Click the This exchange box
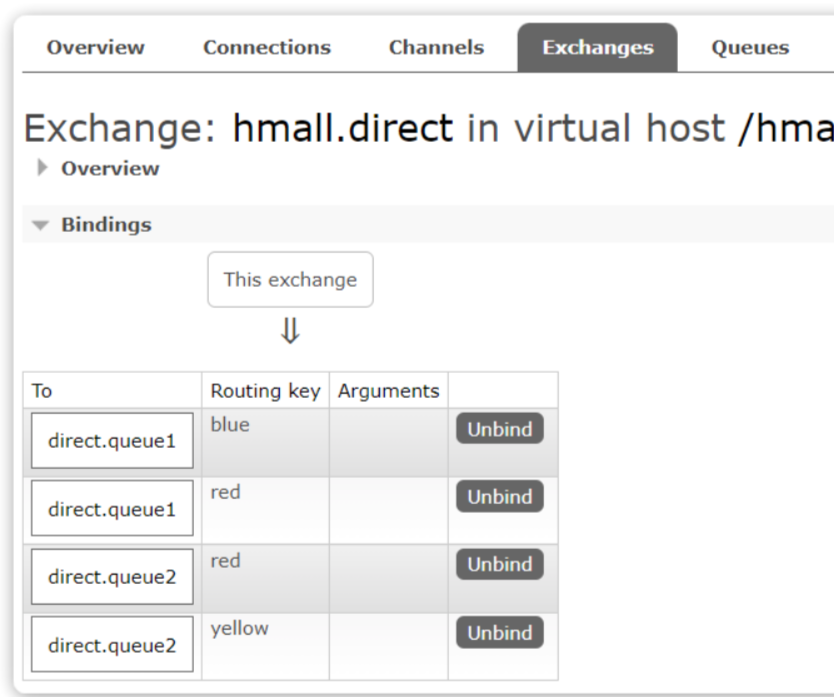This screenshot has height=697, width=834. tap(290, 280)
